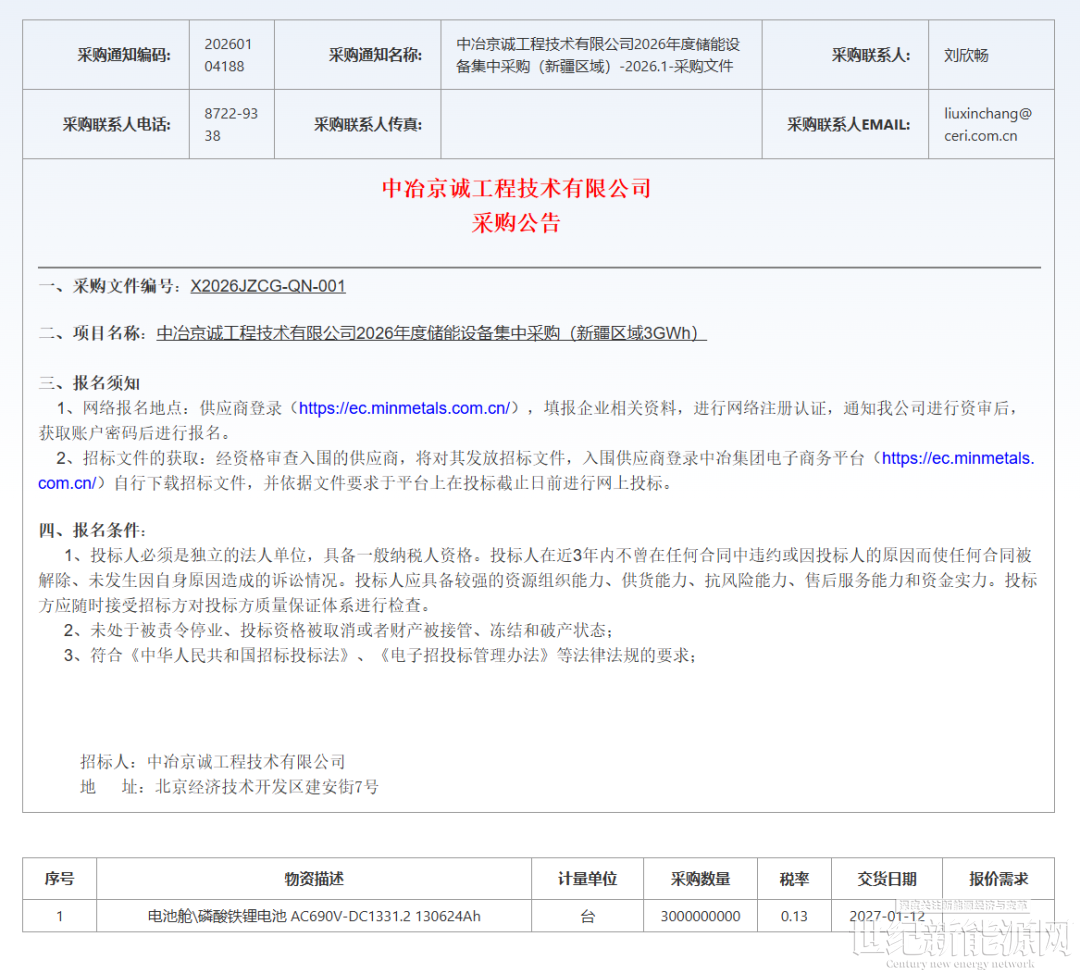Select the 采购数量 column header
The width and height of the screenshot is (1080, 974).
pos(700,879)
